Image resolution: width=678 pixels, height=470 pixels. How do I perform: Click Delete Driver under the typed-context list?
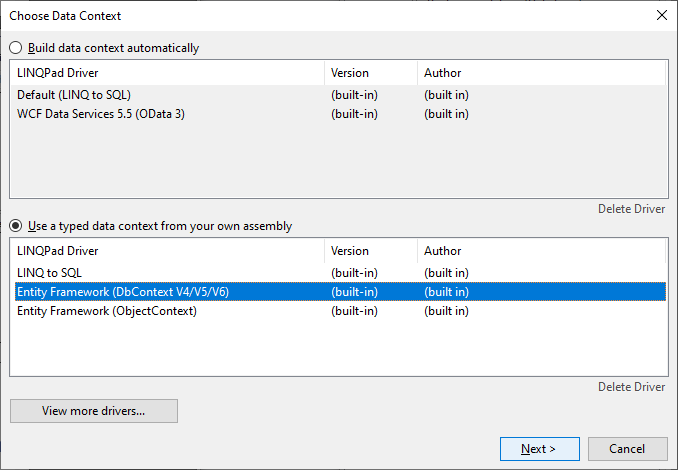point(631,387)
